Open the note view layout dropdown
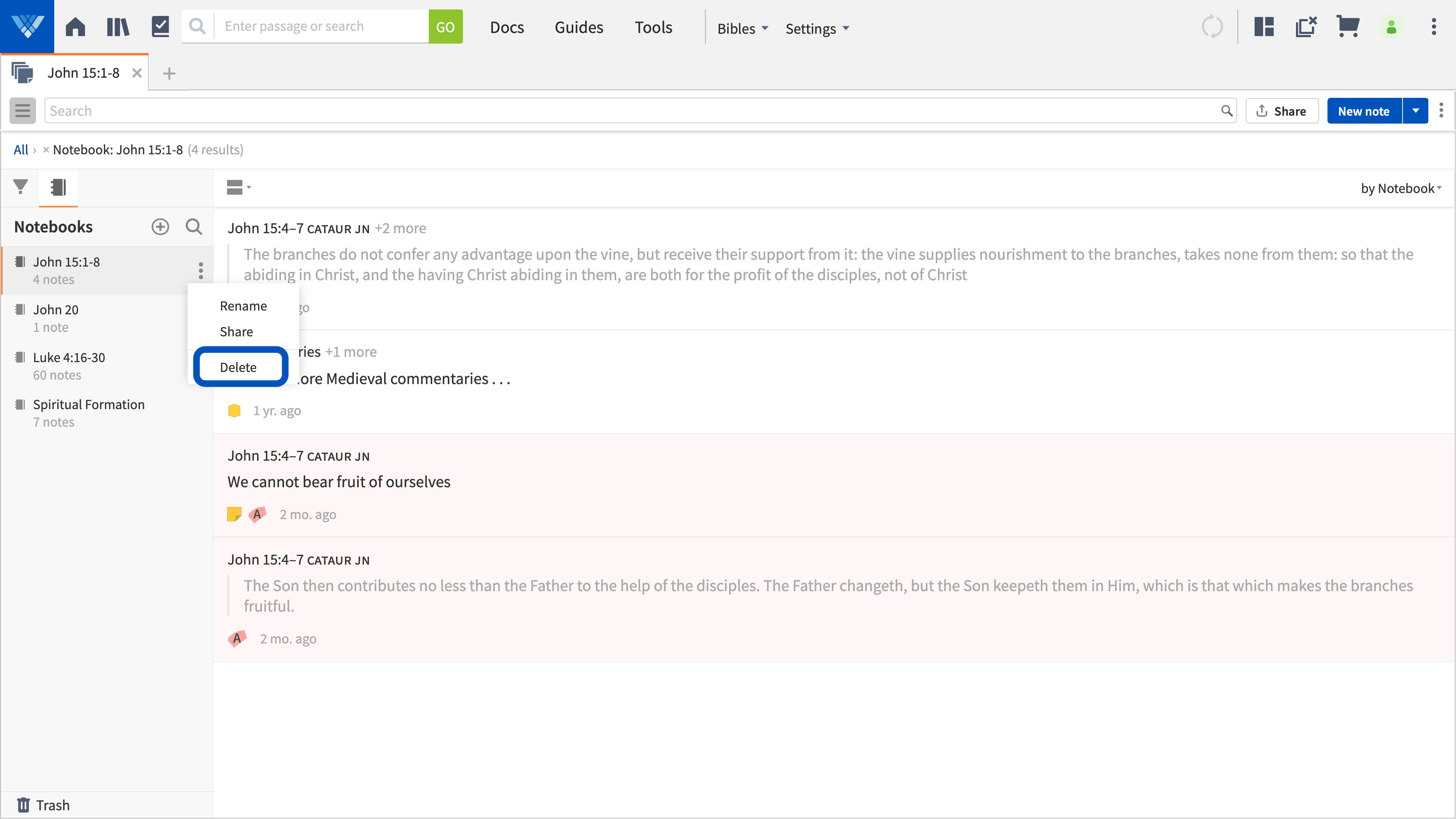 point(238,187)
